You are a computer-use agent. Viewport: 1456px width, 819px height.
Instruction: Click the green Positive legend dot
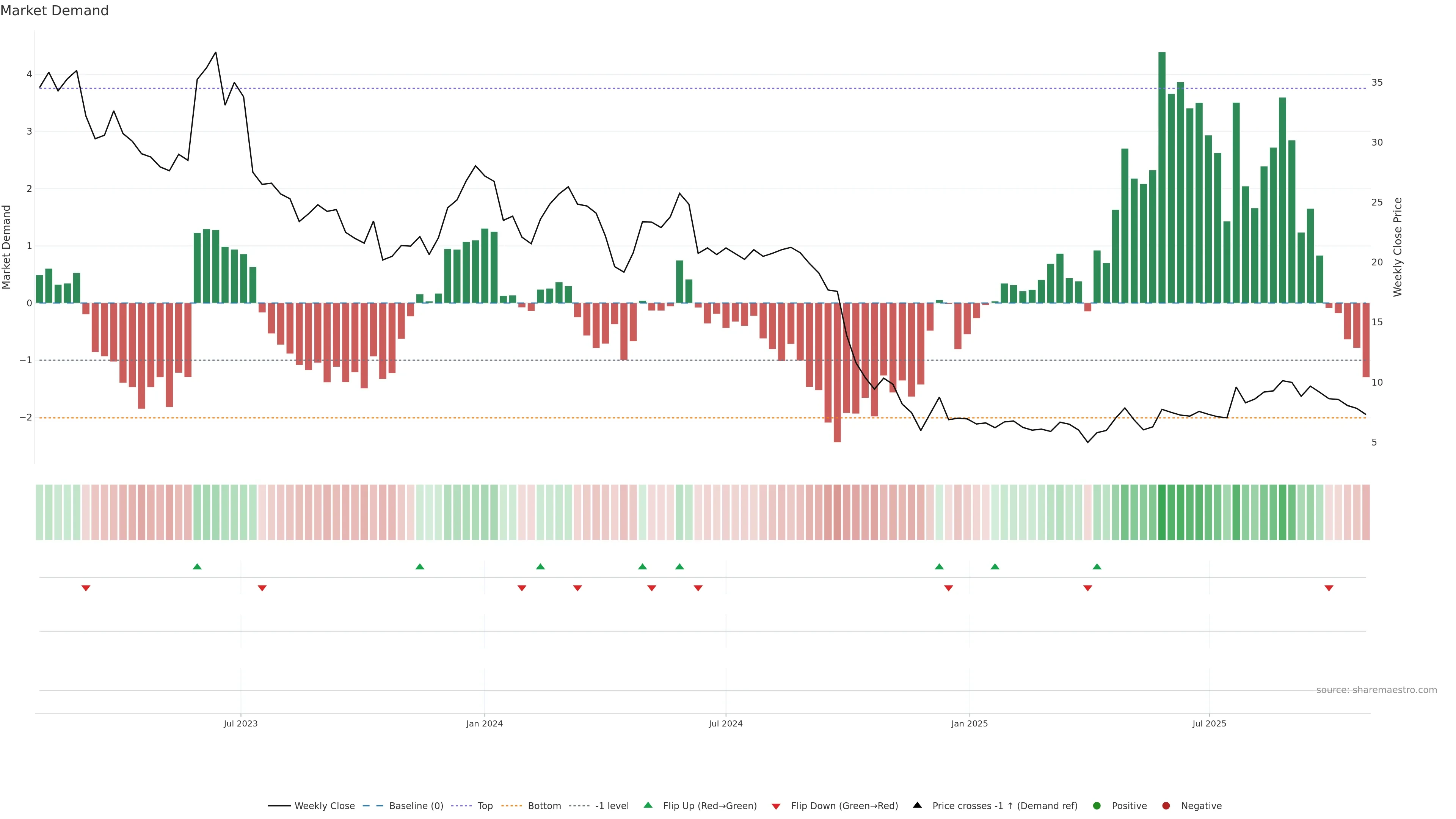point(1097,805)
